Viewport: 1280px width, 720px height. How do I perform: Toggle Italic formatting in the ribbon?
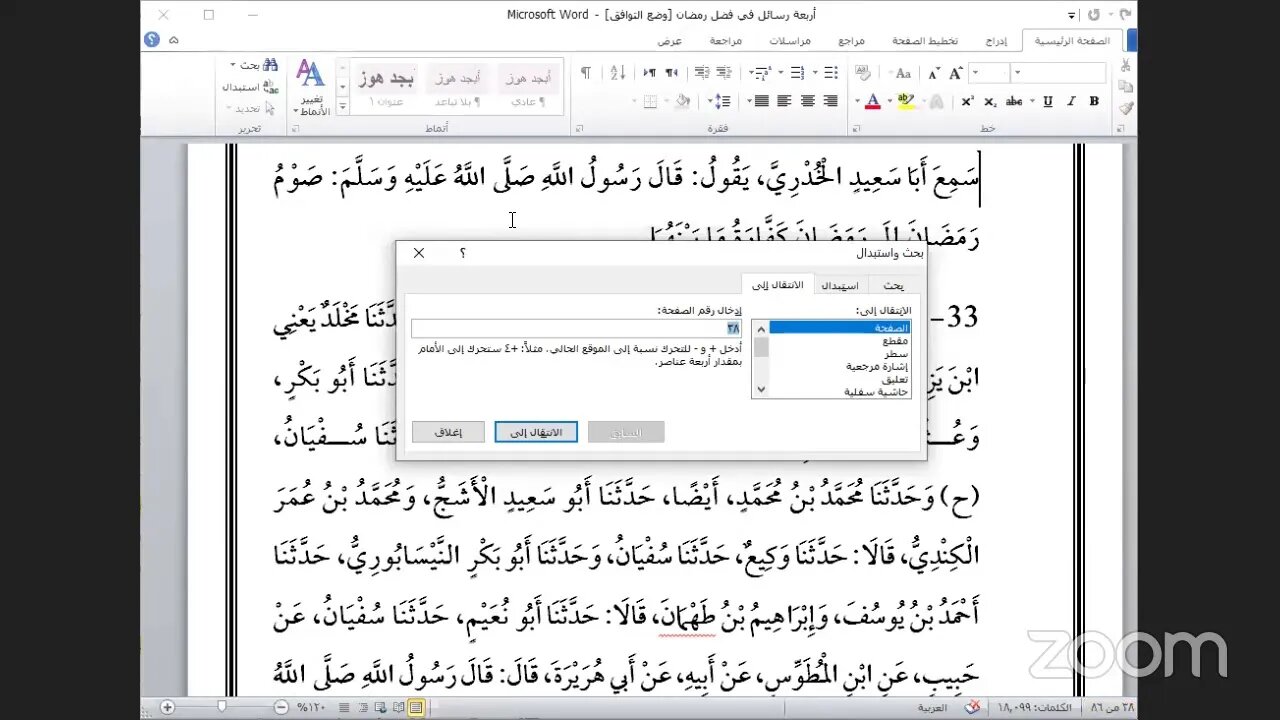(x=1071, y=101)
